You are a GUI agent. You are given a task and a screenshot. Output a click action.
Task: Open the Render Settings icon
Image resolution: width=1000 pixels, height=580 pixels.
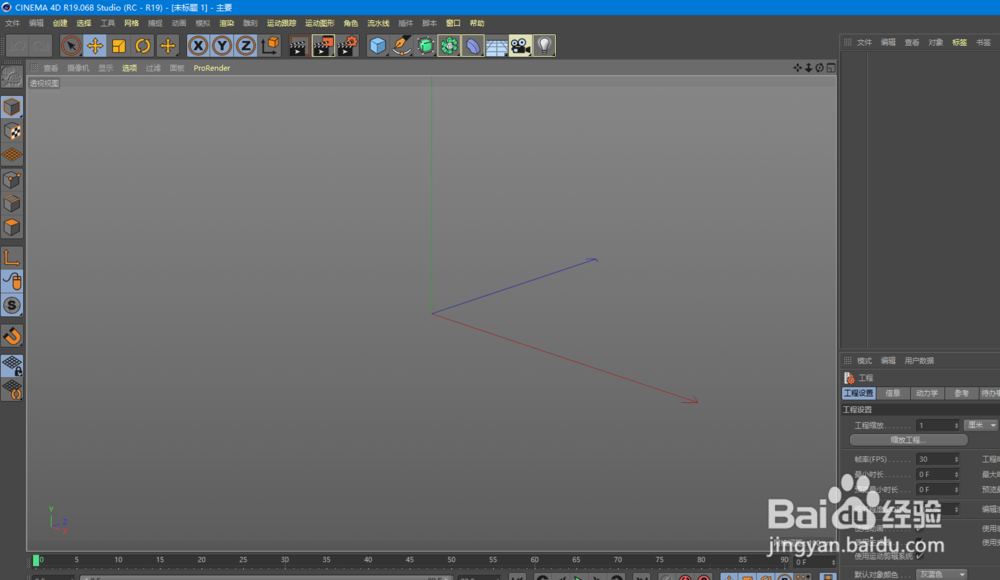point(350,45)
